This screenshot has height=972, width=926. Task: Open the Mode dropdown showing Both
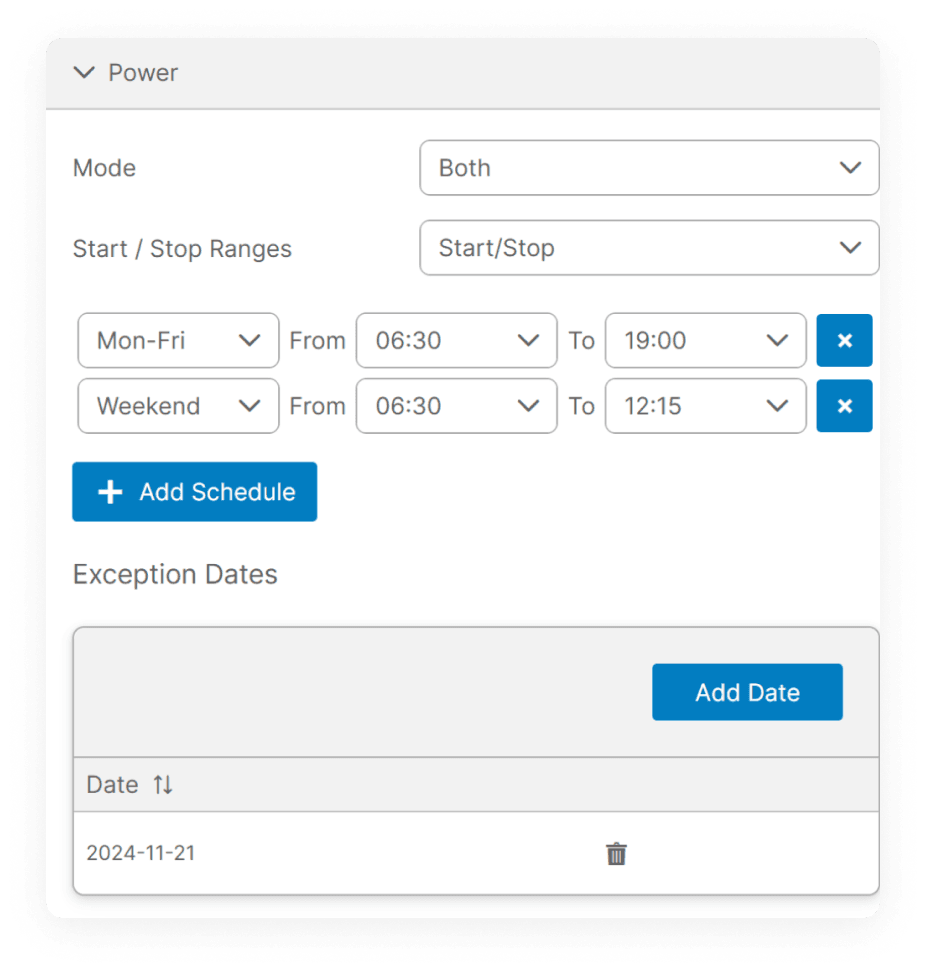click(x=648, y=168)
